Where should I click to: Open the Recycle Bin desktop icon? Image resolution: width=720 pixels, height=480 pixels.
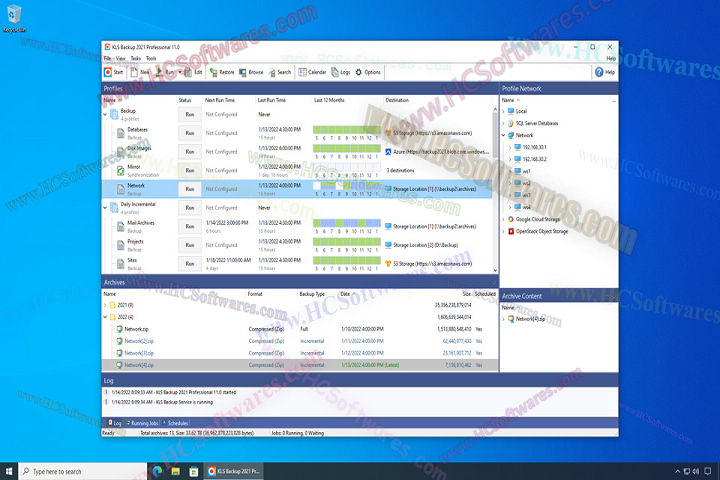(14, 19)
